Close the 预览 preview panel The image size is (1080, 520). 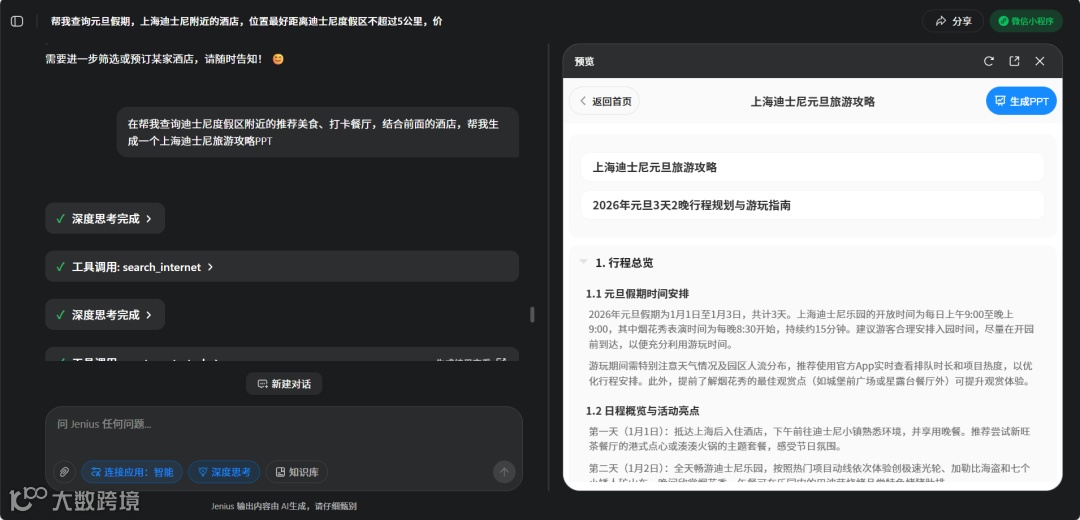[1039, 61]
